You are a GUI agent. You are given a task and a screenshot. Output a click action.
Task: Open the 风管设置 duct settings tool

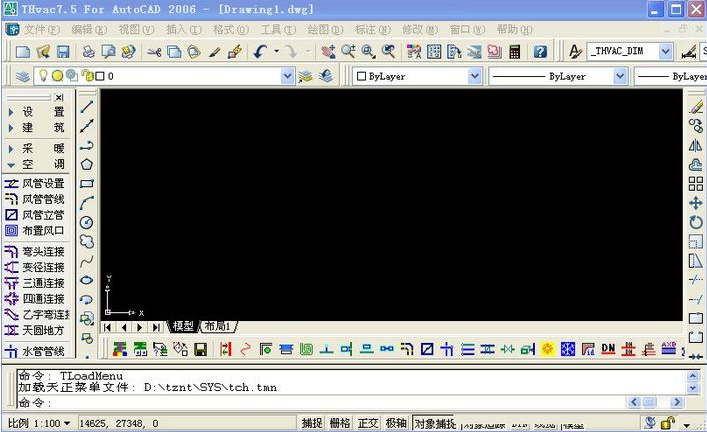35,184
